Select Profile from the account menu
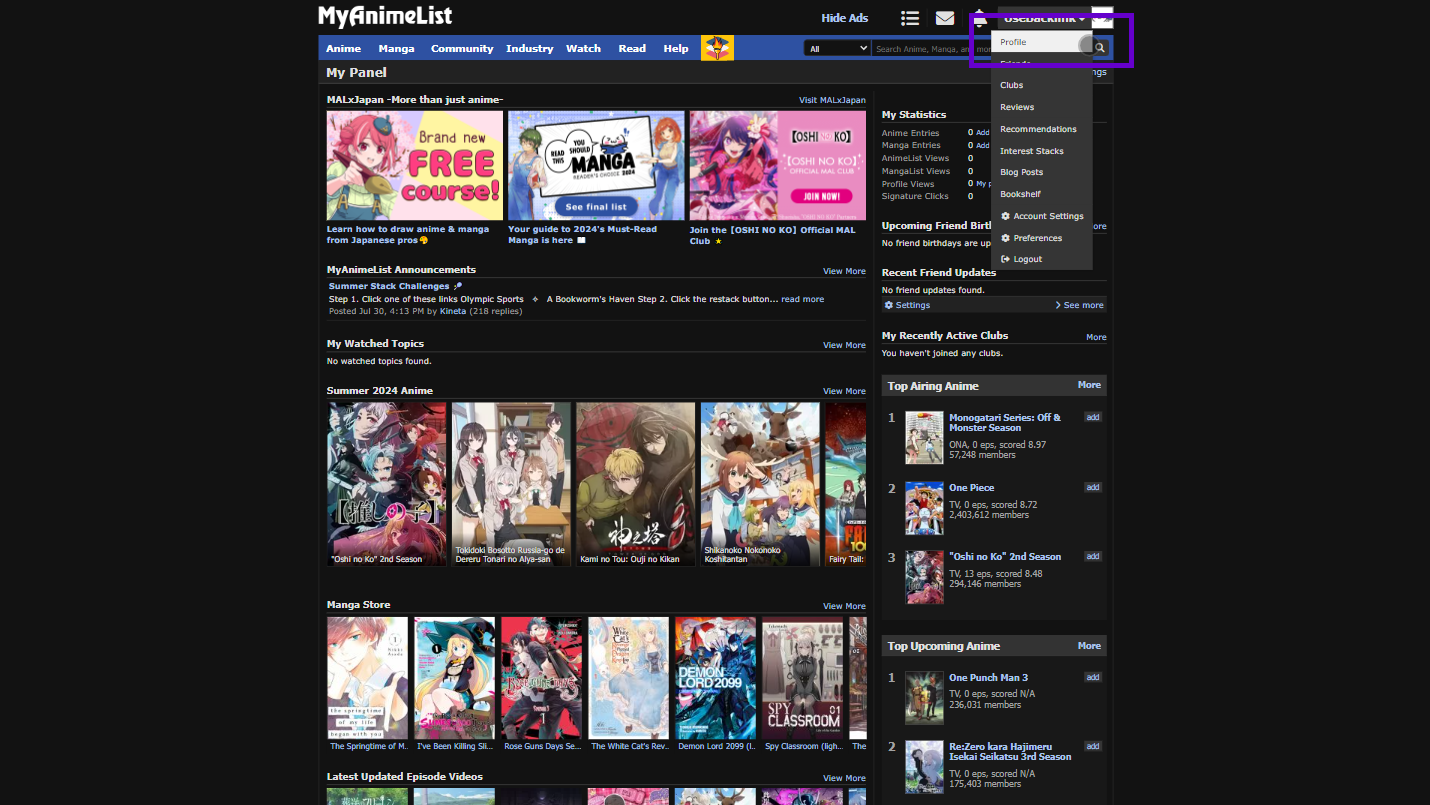This screenshot has width=1430, height=805. (x=1012, y=42)
